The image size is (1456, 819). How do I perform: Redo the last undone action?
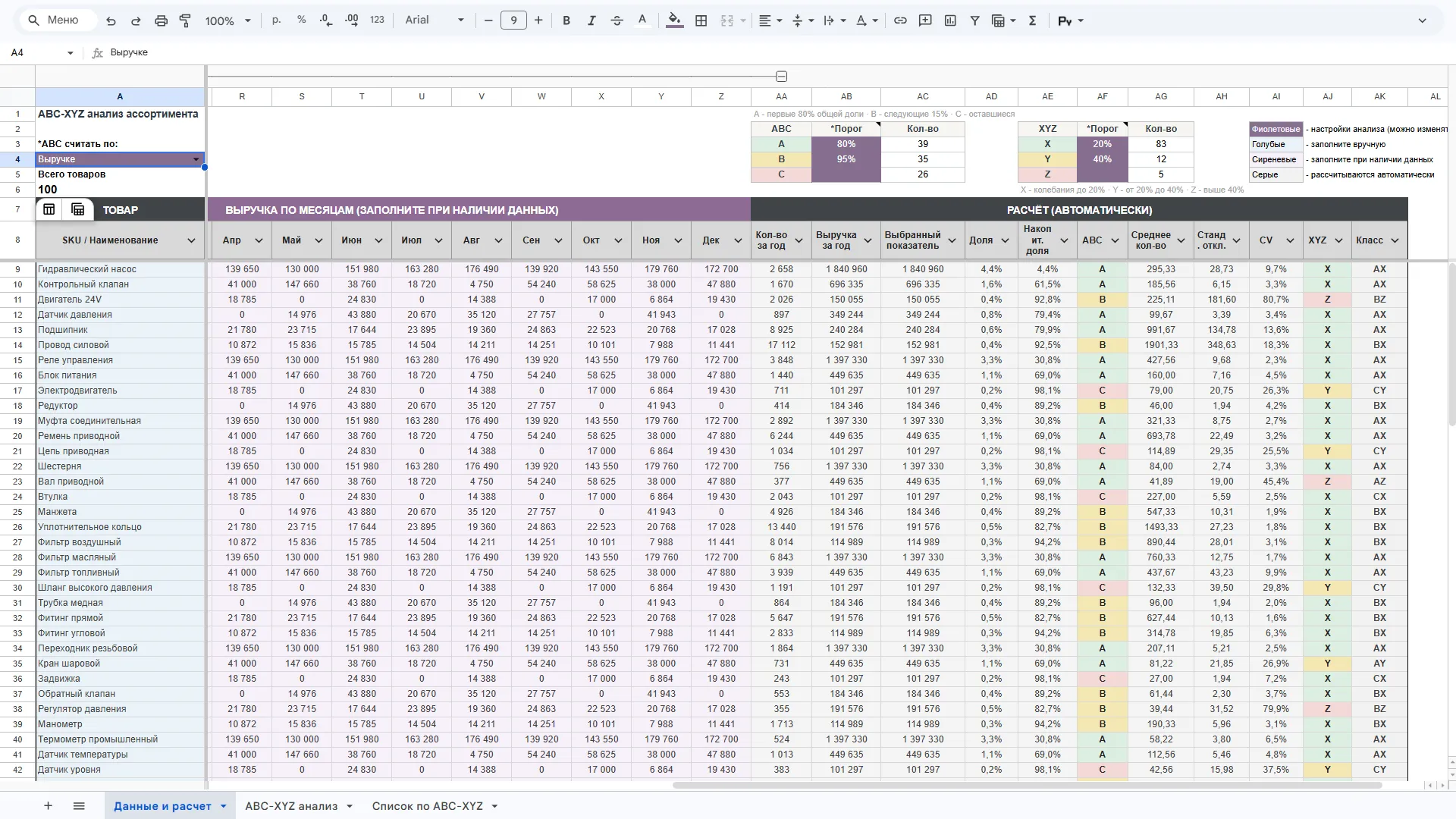pos(136,20)
